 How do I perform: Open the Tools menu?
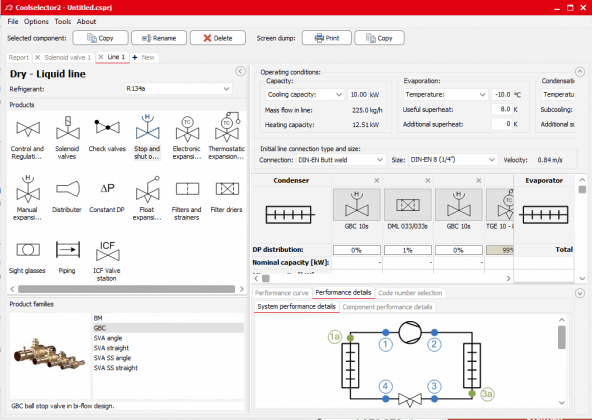(x=63, y=22)
